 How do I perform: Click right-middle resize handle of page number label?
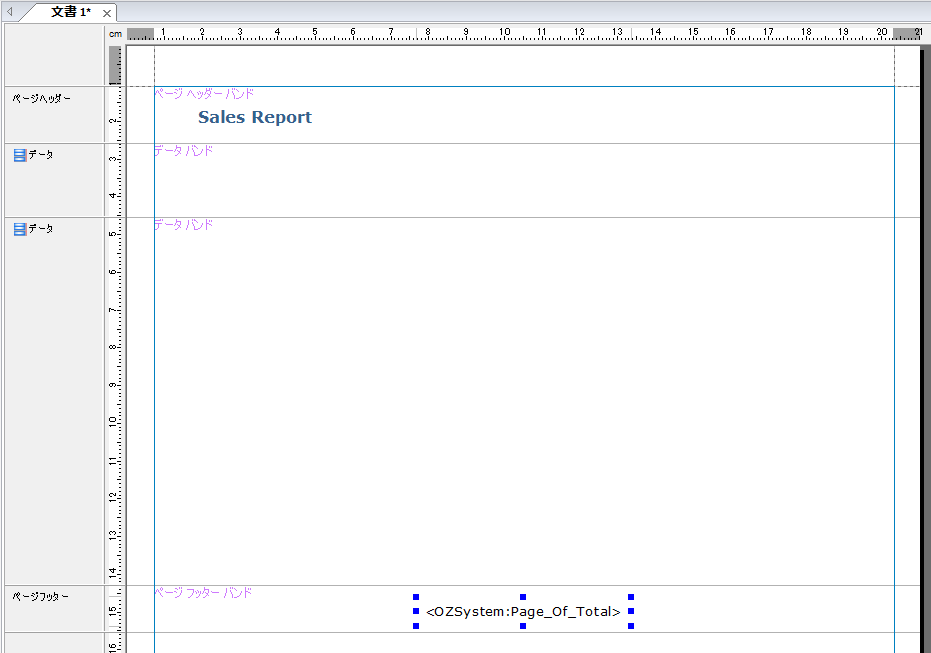pyautogui.click(x=631, y=611)
